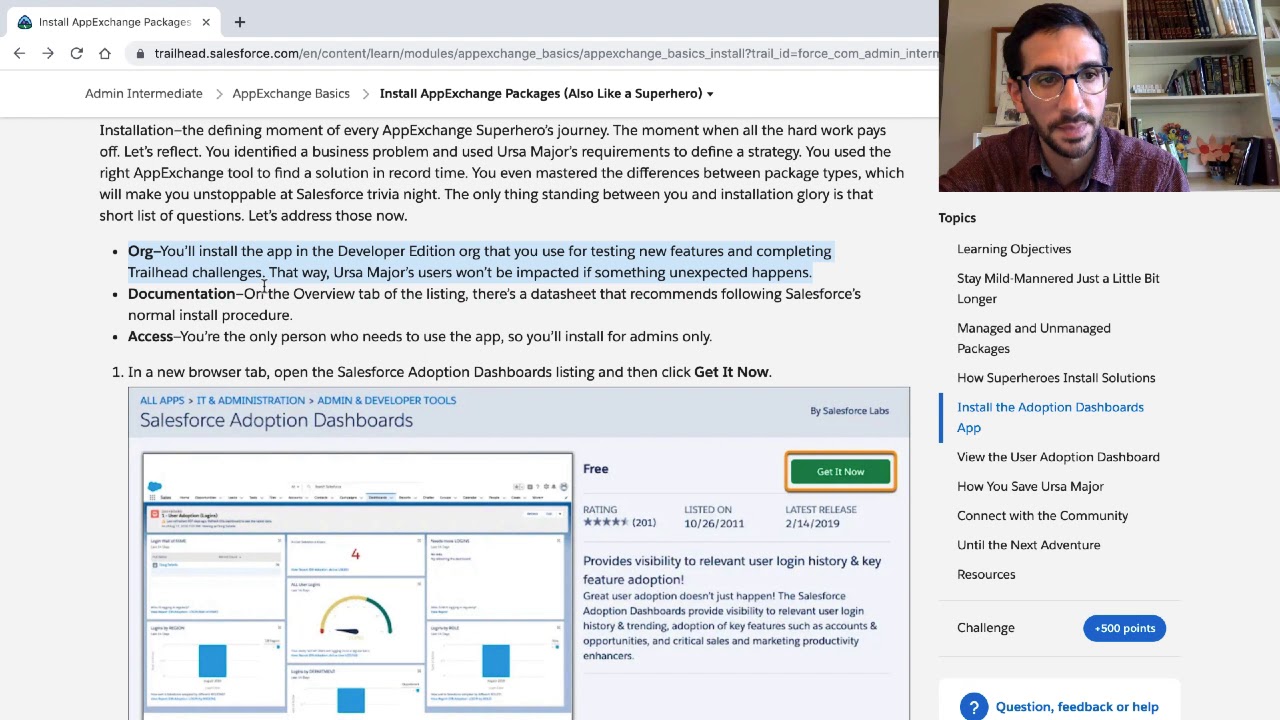Image resolution: width=1280 pixels, height=720 pixels.
Task: Click the browser home icon
Action: [104, 53]
